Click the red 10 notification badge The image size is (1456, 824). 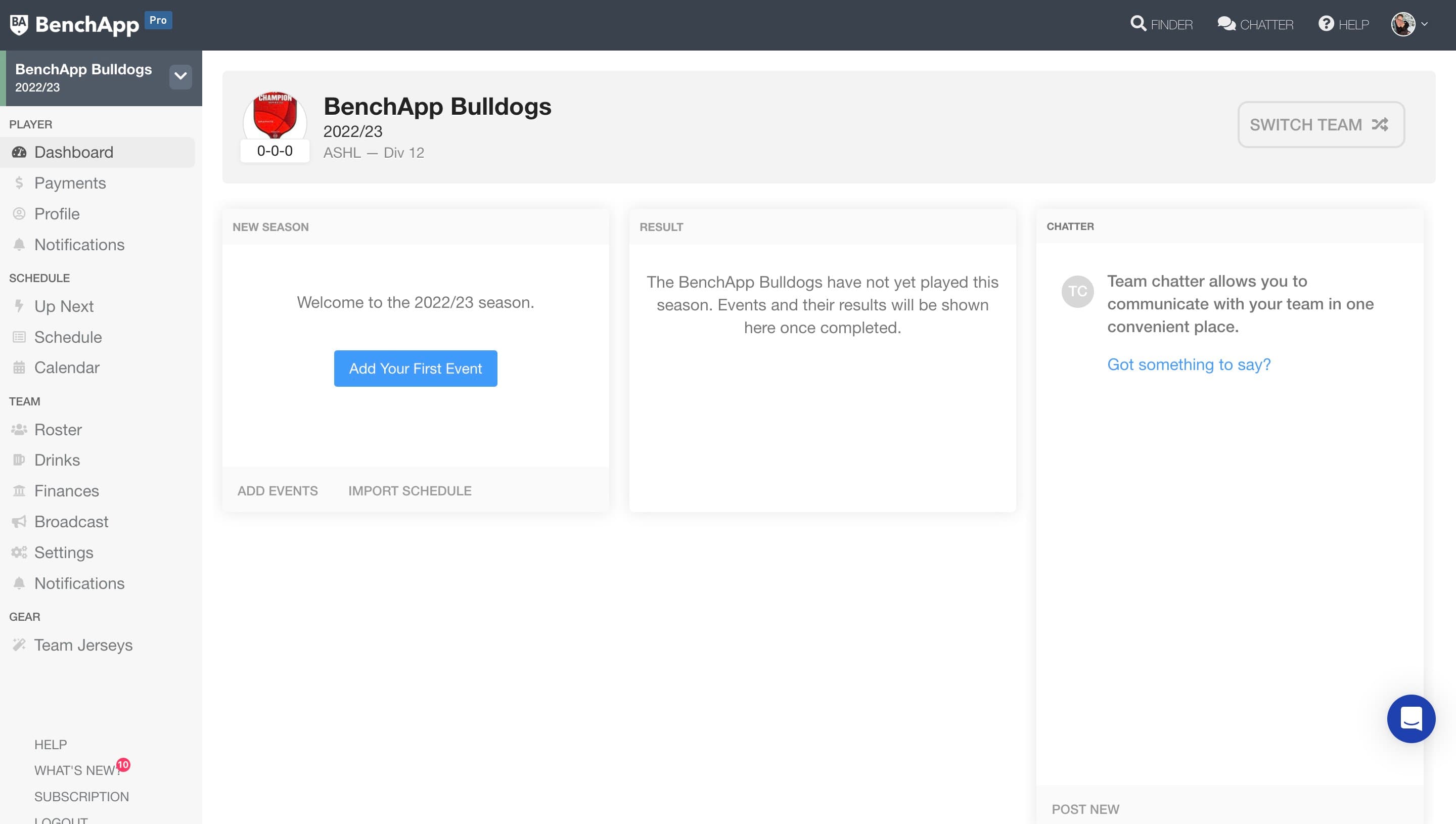coord(123,765)
